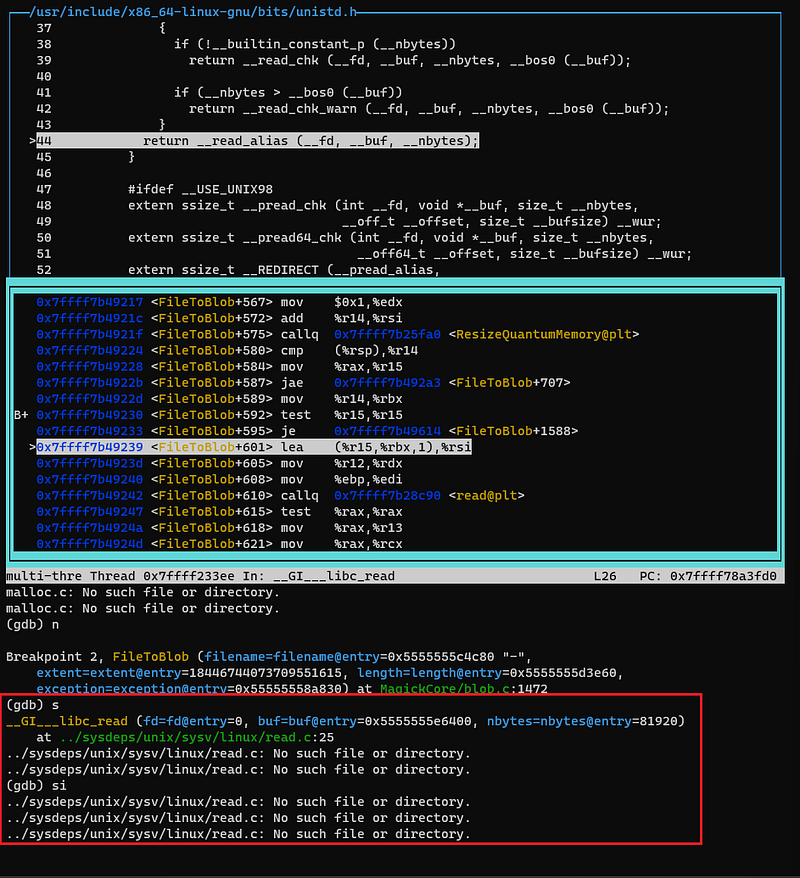Select the FileToBlob+580 cmp instruction
Screen dimensions: 800x878
click(227, 351)
